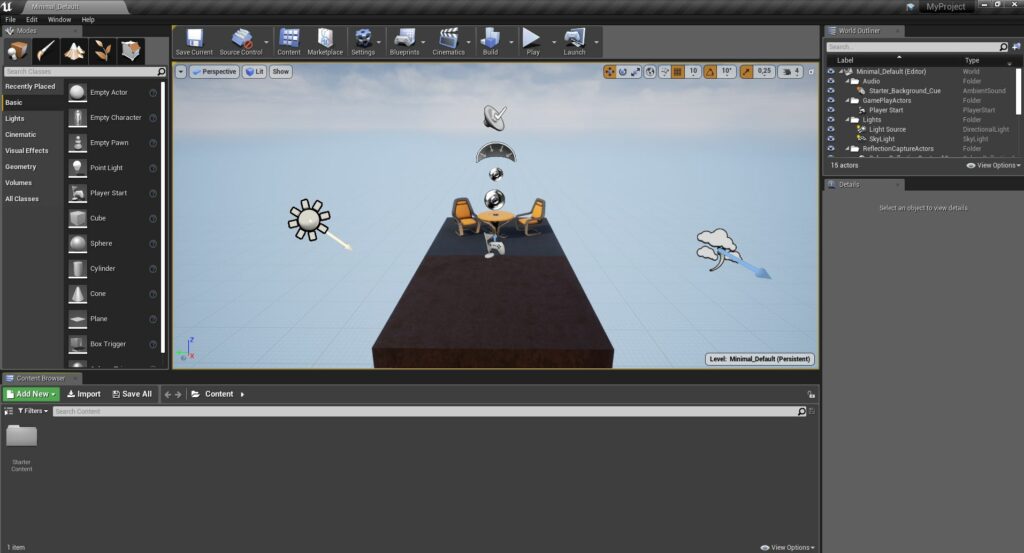
Task: Select the Geometry Editing mode icon
Action: click(x=131, y=51)
